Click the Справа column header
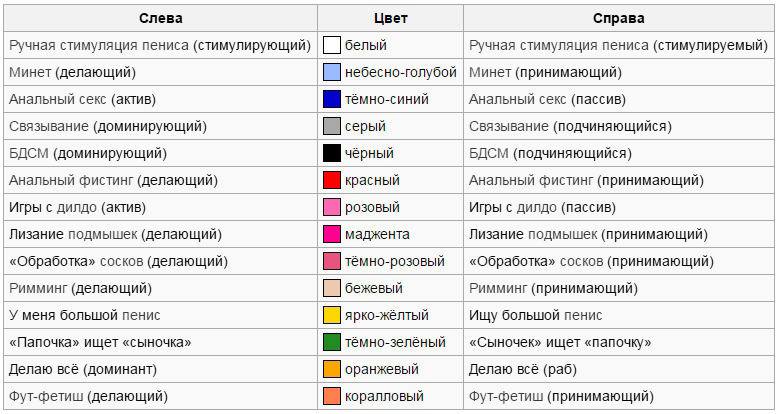Viewport: 778px width, 414px height. click(x=619, y=18)
